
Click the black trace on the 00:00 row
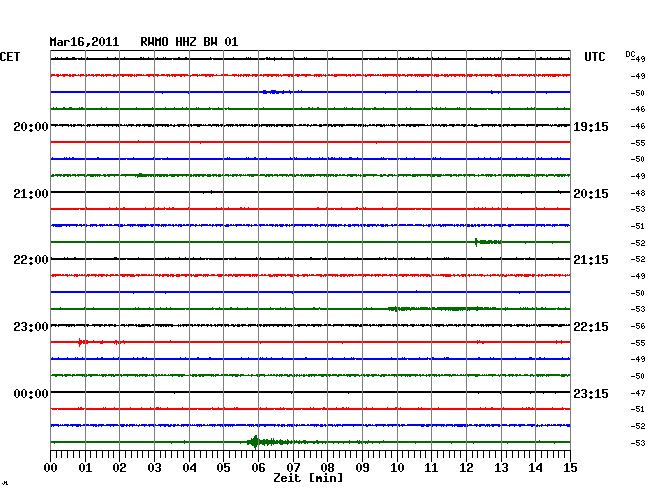pos(310,392)
